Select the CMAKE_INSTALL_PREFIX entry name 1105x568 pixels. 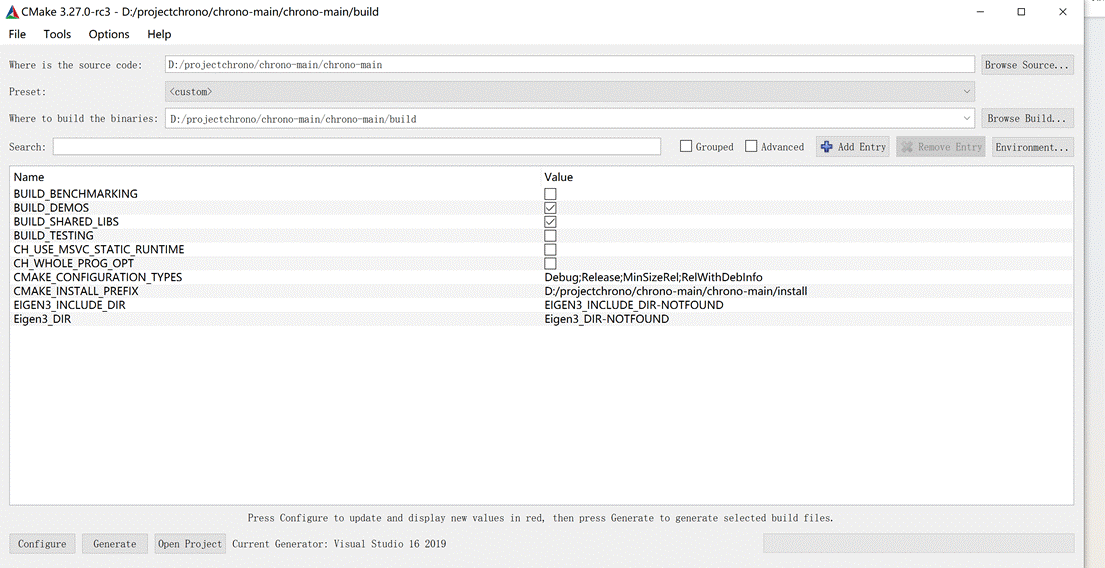[x=76, y=291]
